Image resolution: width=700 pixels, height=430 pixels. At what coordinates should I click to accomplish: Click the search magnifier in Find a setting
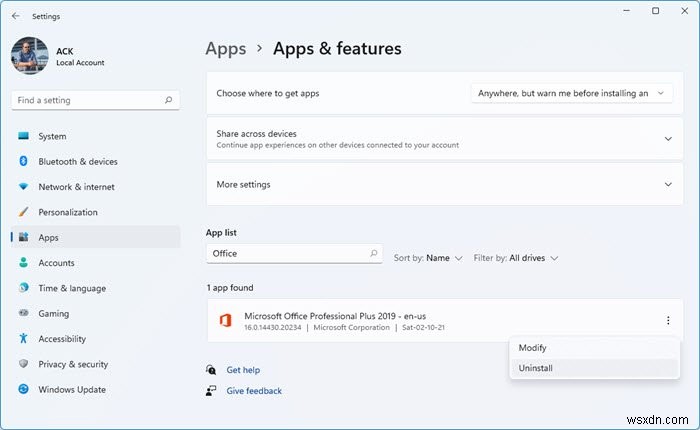[169, 100]
